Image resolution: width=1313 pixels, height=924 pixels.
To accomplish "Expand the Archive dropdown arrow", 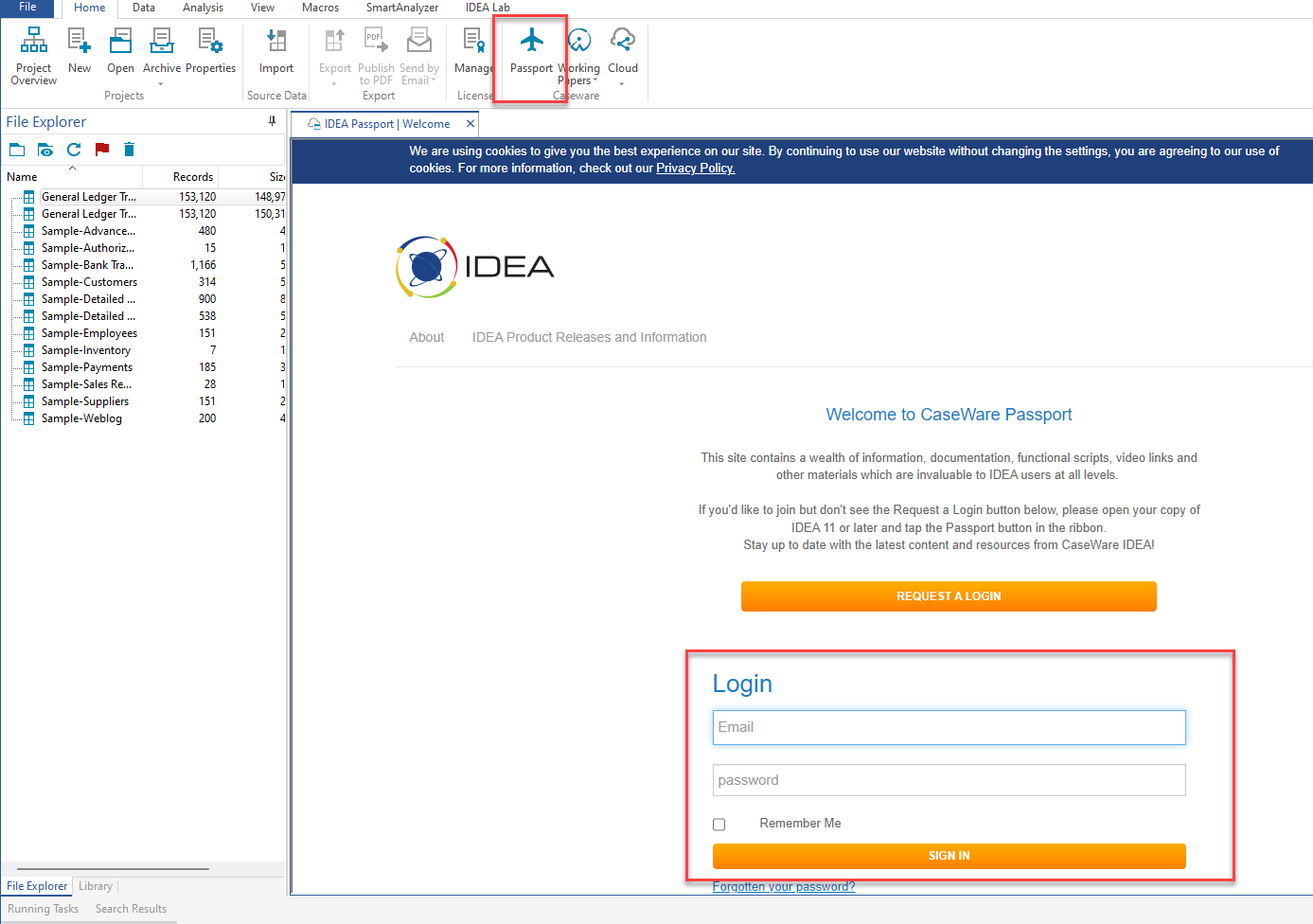I will tap(161, 84).
